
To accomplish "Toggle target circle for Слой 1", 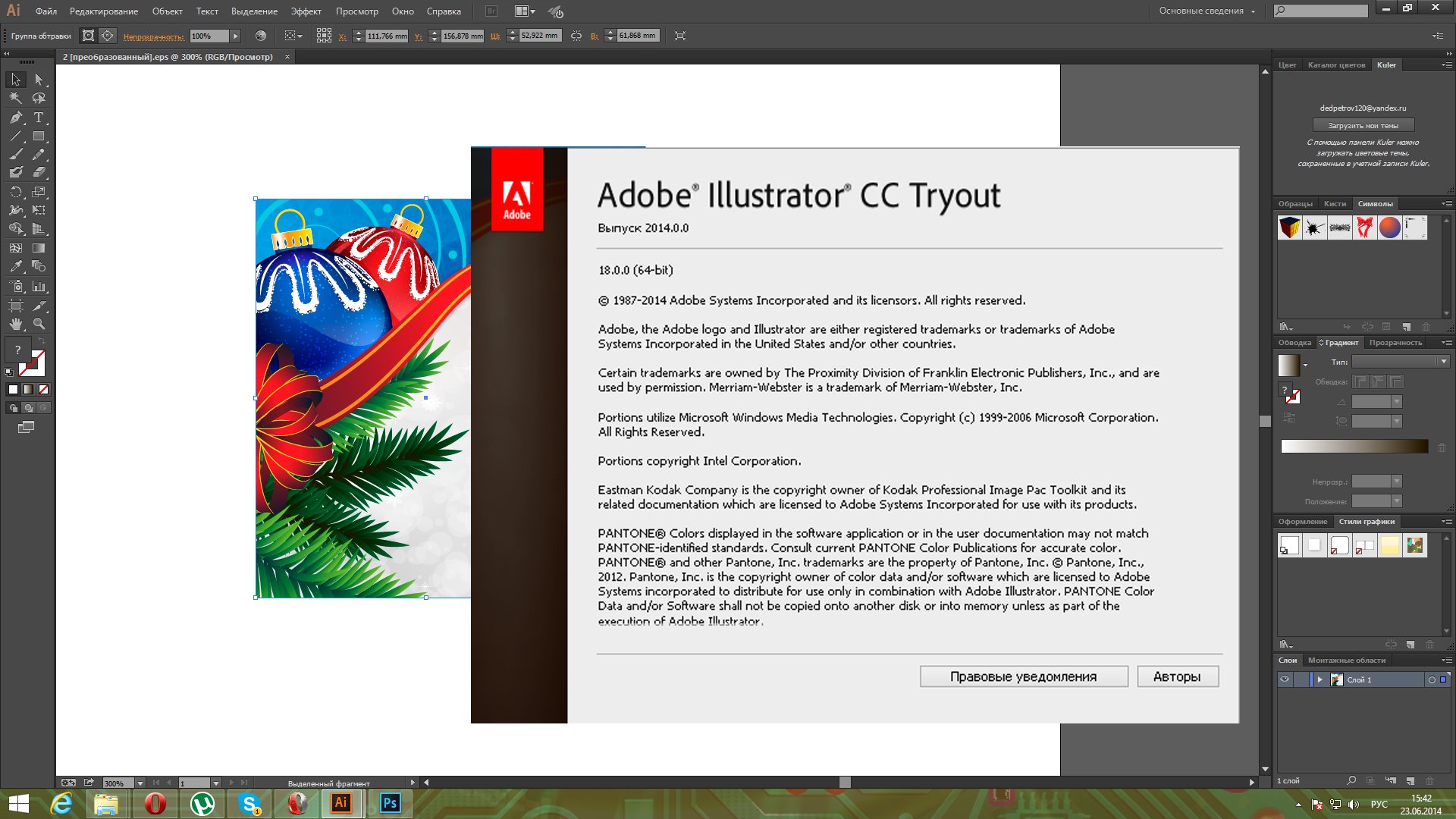I will [x=1432, y=680].
